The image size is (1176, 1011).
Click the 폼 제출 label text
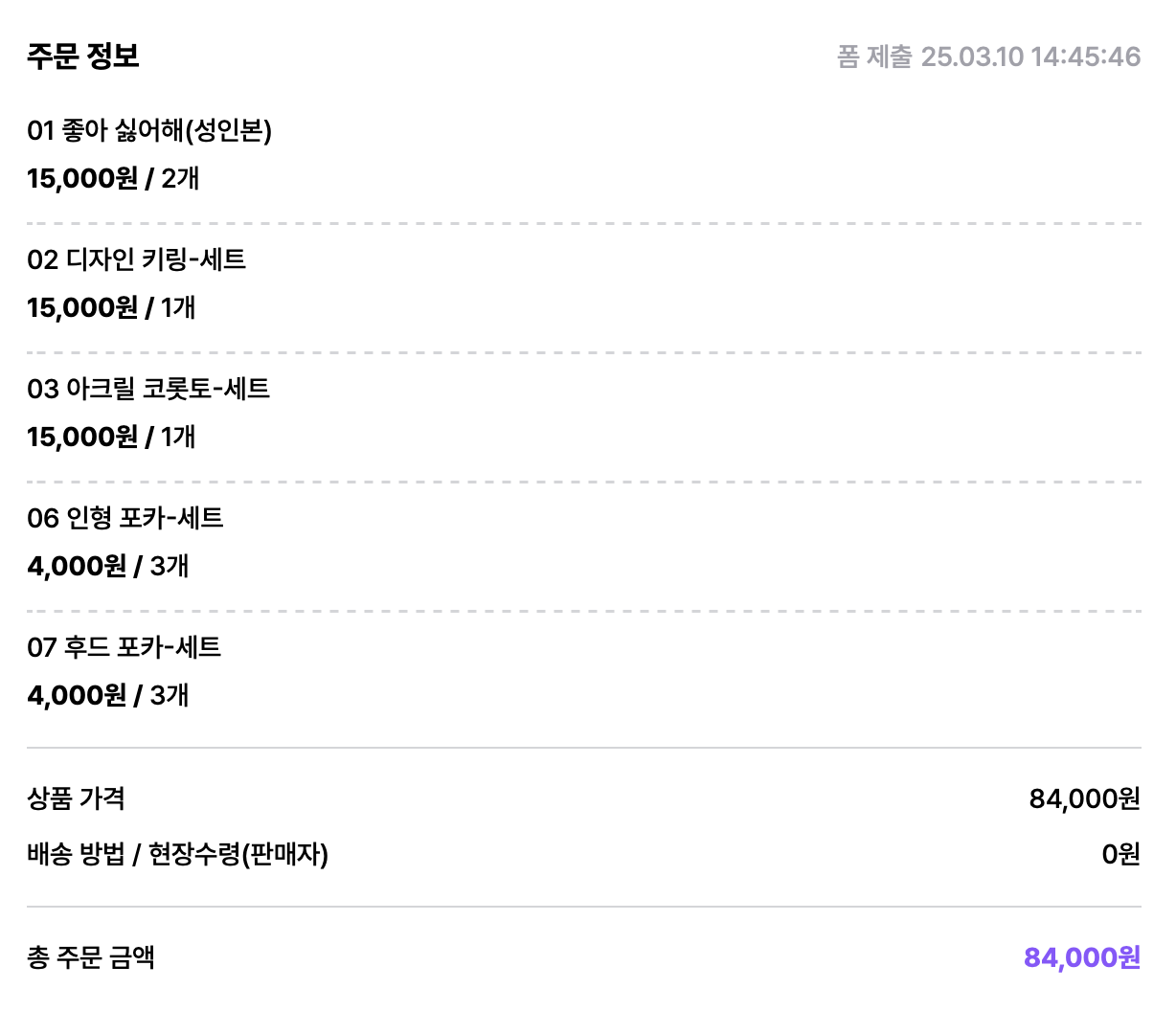pos(874,56)
